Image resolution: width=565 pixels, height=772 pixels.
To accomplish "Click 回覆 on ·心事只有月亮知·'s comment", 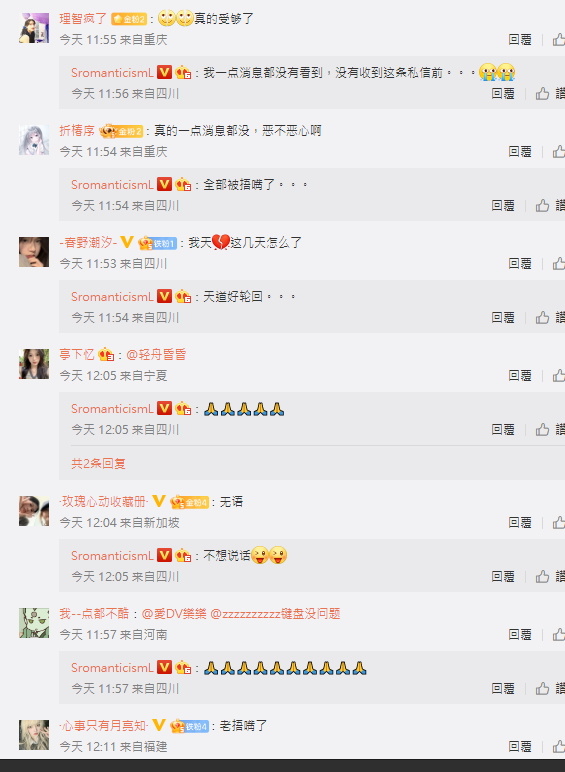I will click(520, 746).
